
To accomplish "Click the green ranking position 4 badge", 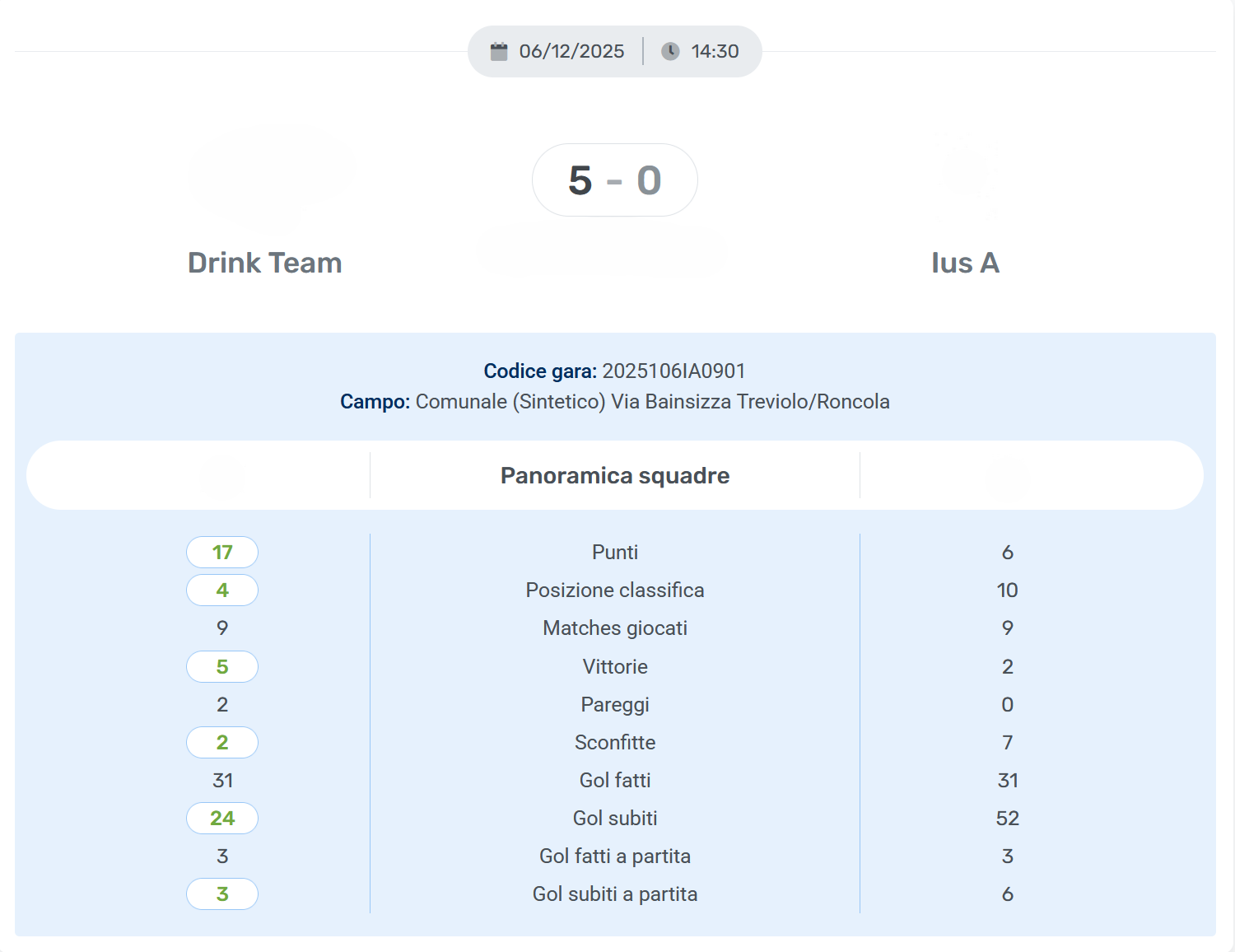I will click(222, 590).
